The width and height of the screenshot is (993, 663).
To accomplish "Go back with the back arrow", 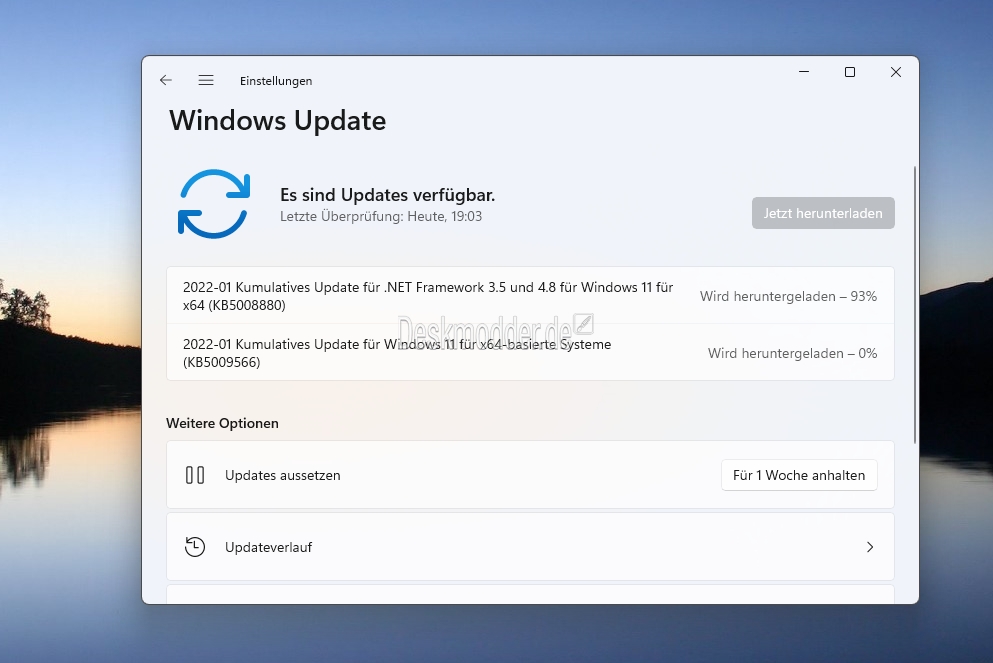I will click(x=166, y=80).
